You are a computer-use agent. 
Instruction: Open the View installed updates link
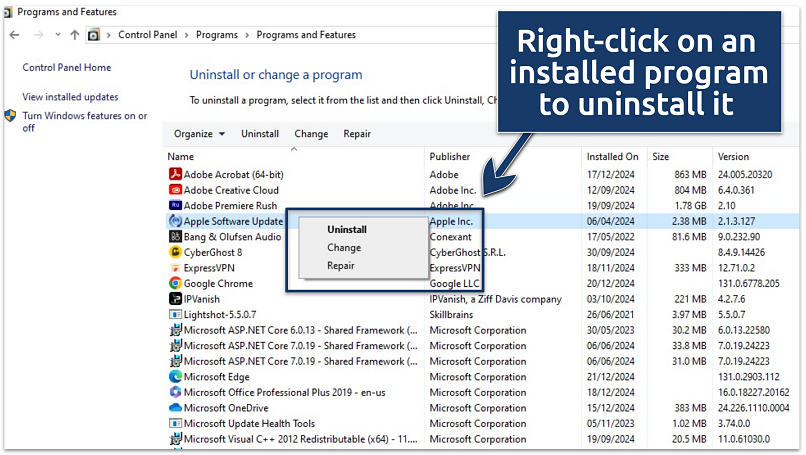pos(70,97)
